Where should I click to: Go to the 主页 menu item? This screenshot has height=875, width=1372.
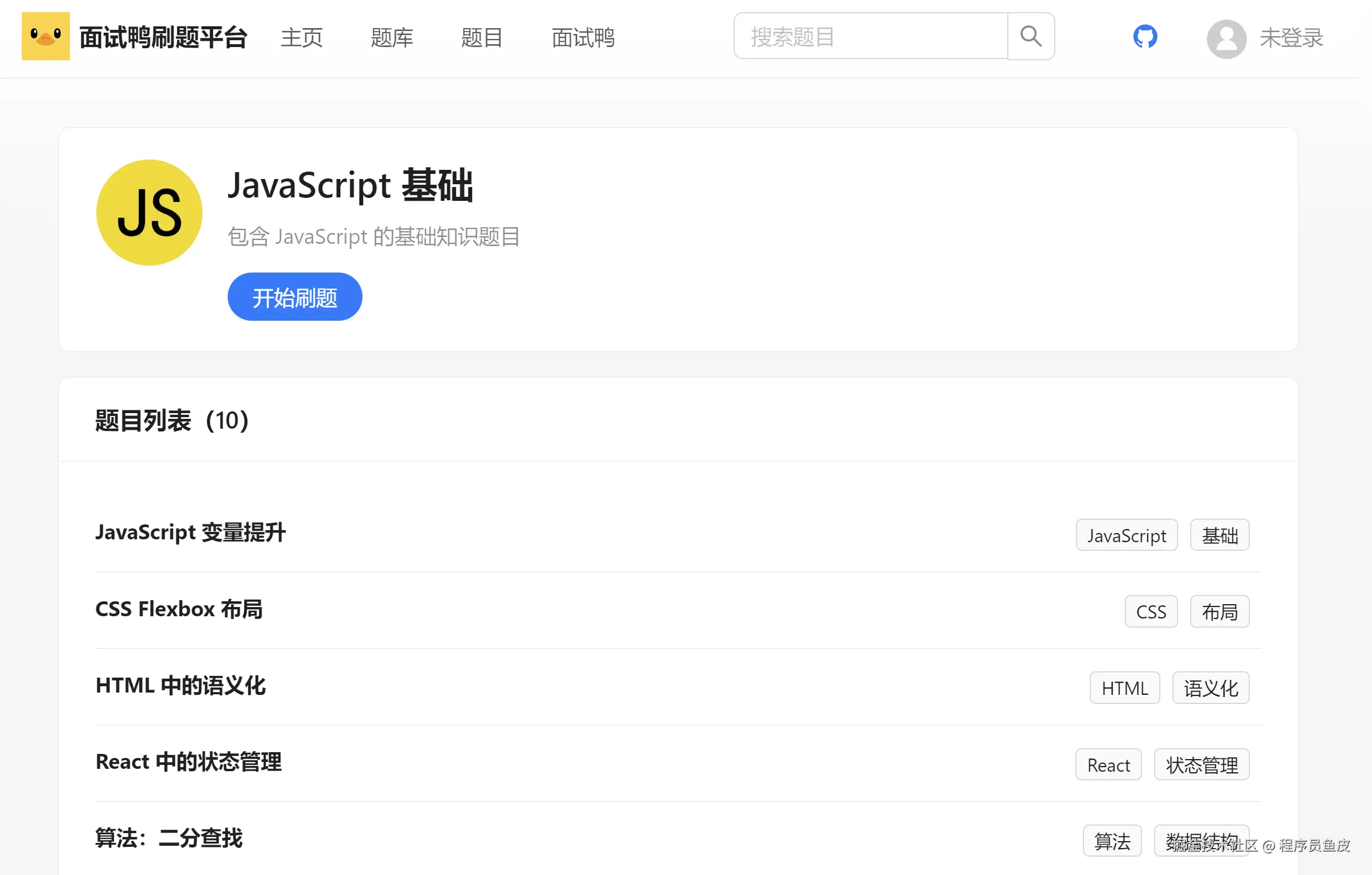(x=302, y=38)
